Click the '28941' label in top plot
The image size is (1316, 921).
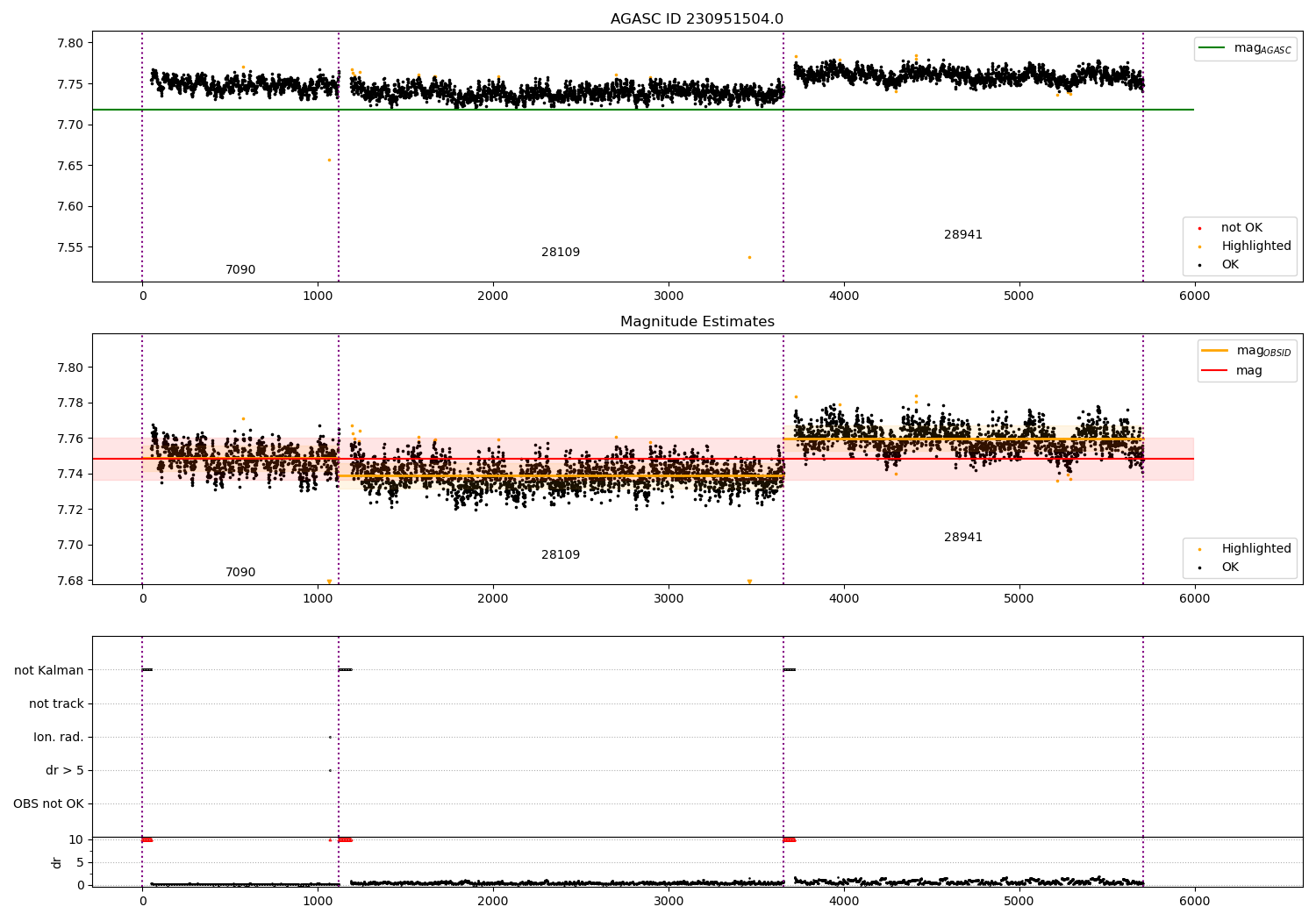963,235
